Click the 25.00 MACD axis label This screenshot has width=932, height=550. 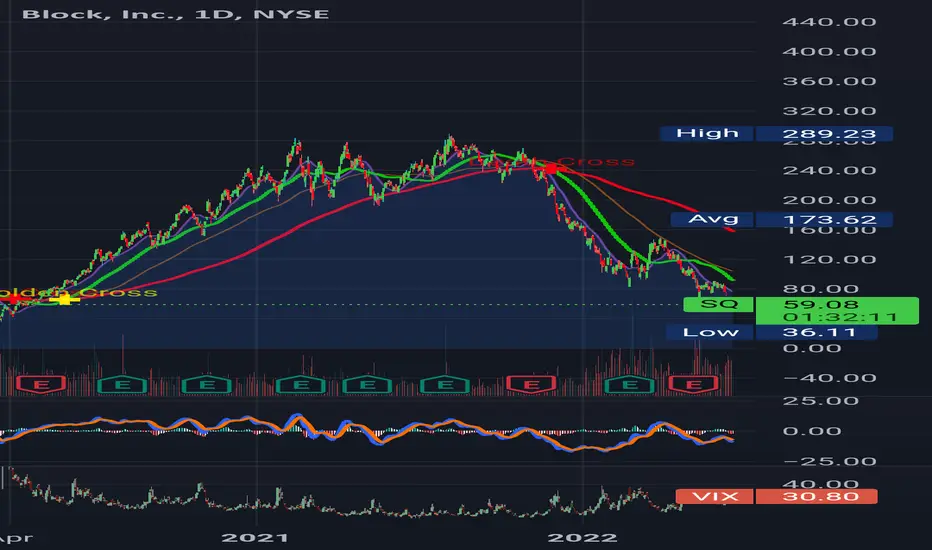point(820,401)
